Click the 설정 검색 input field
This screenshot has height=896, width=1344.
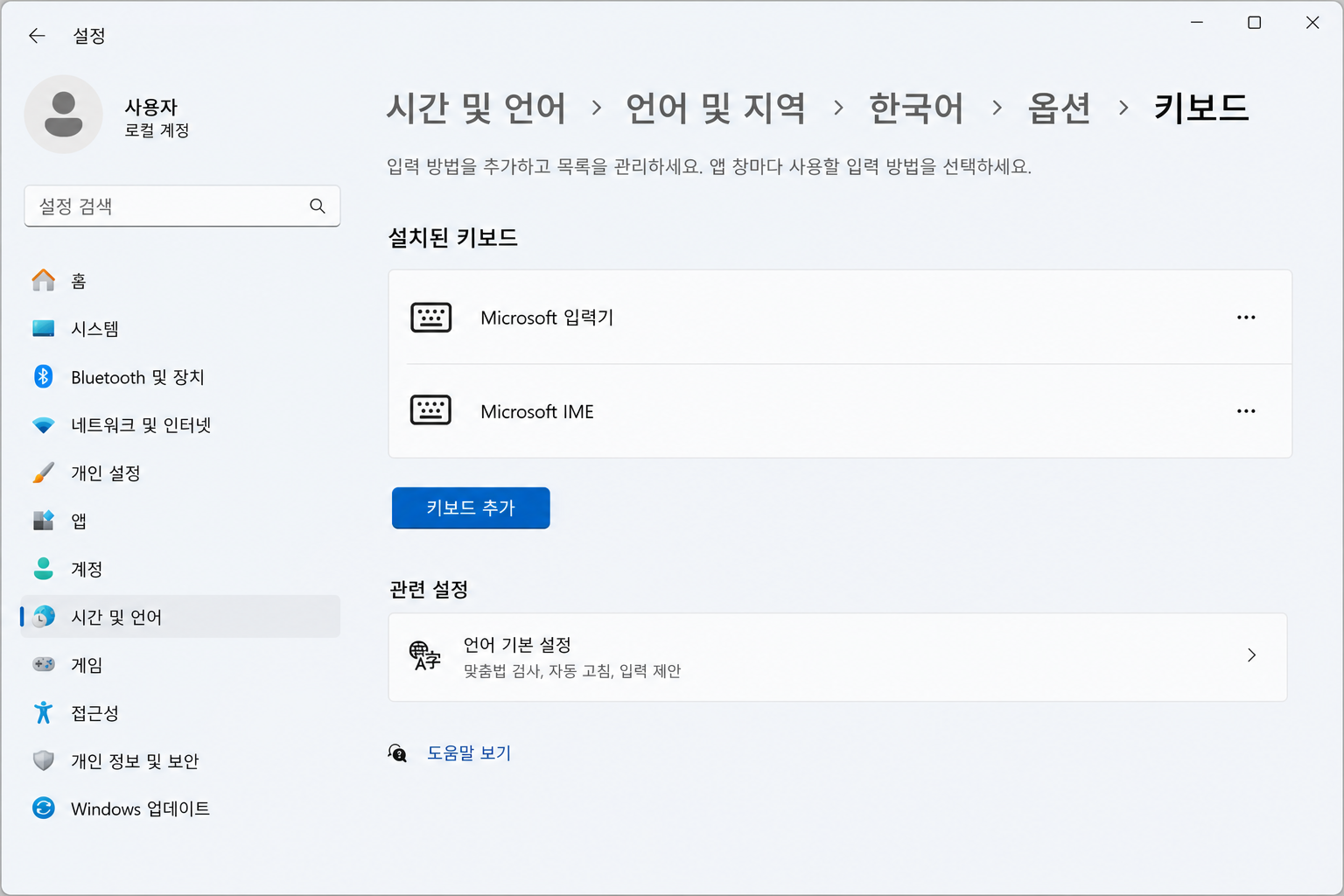182,206
